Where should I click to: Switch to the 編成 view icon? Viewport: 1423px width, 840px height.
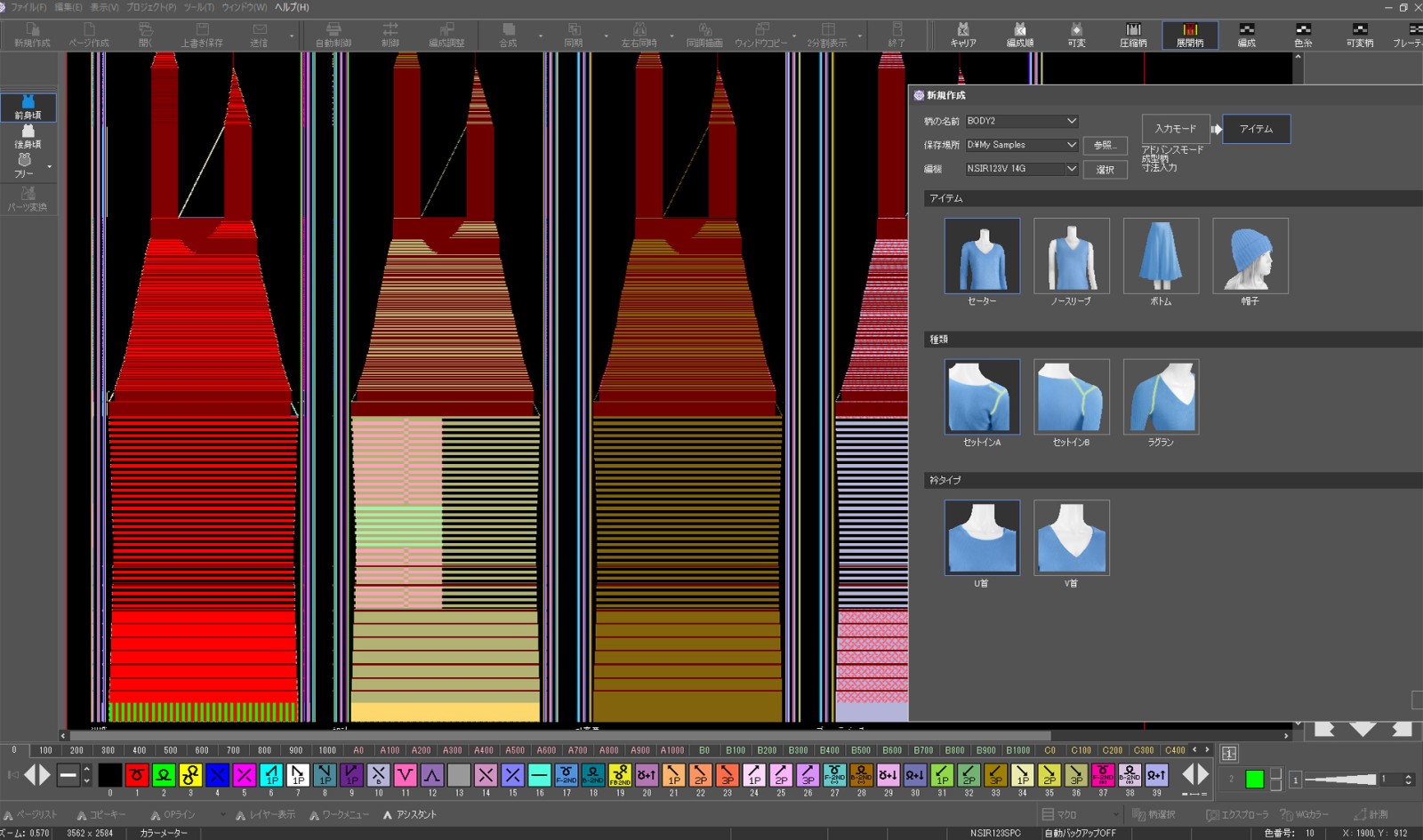1247,35
